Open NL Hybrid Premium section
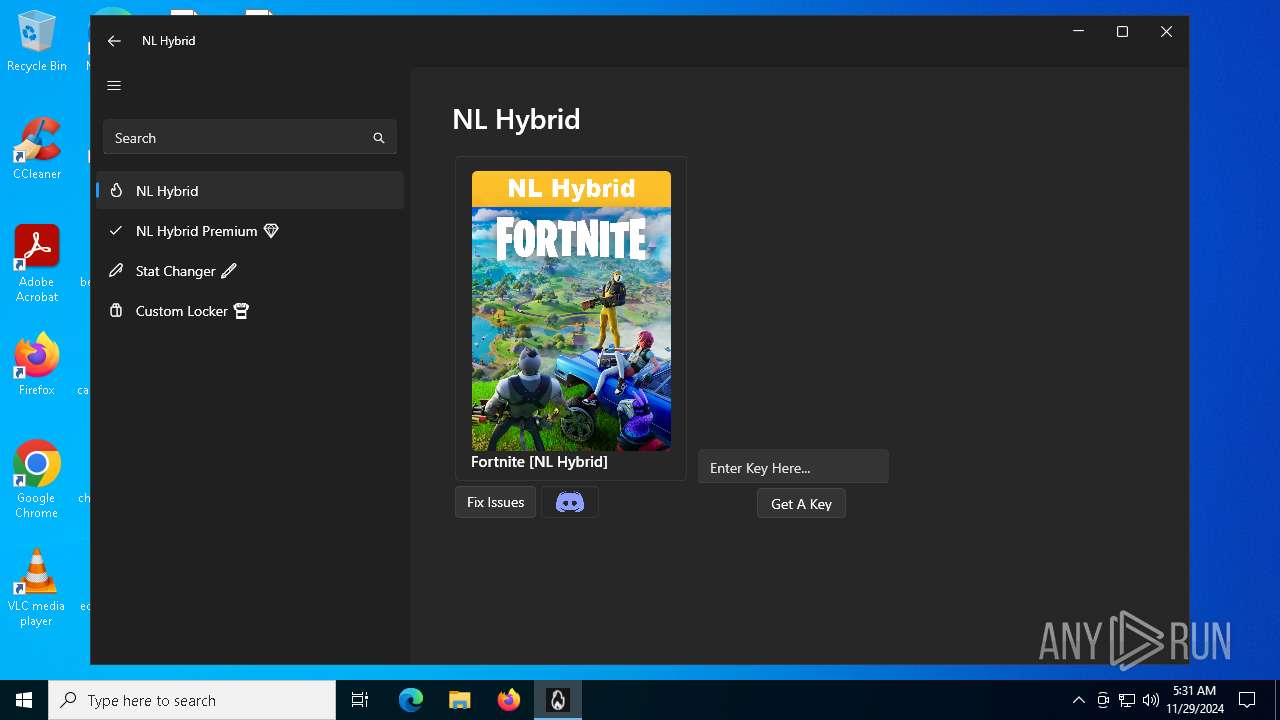This screenshot has width=1280, height=720. tap(250, 231)
